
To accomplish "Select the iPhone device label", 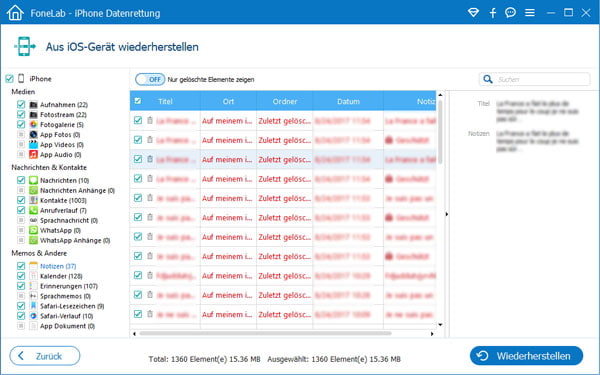I will (41, 79).
